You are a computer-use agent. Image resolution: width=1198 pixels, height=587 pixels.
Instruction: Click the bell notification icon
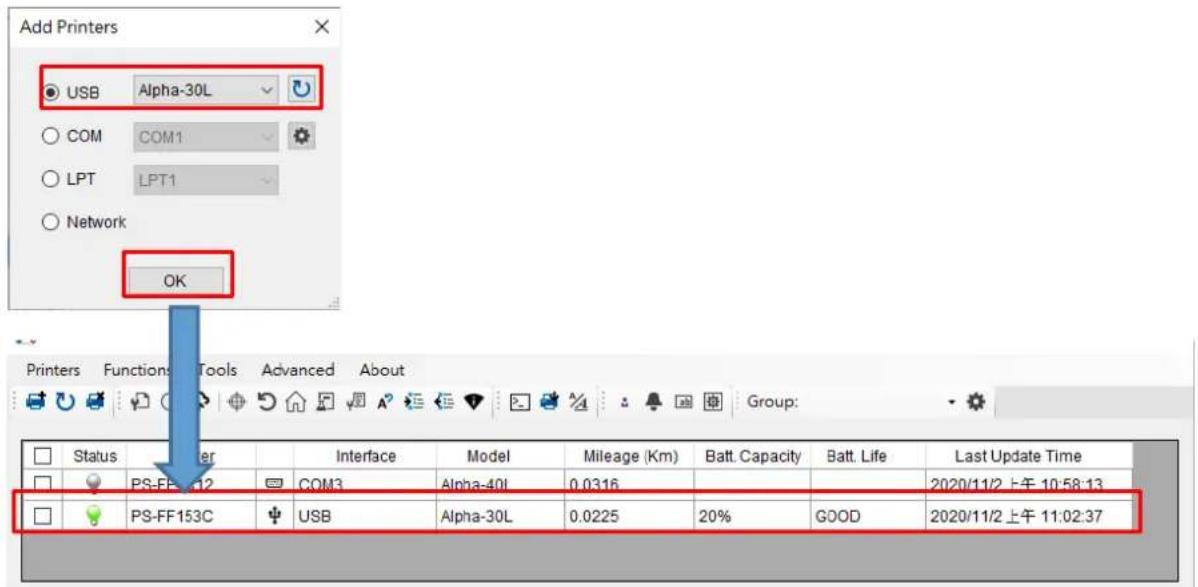[654, 401]
